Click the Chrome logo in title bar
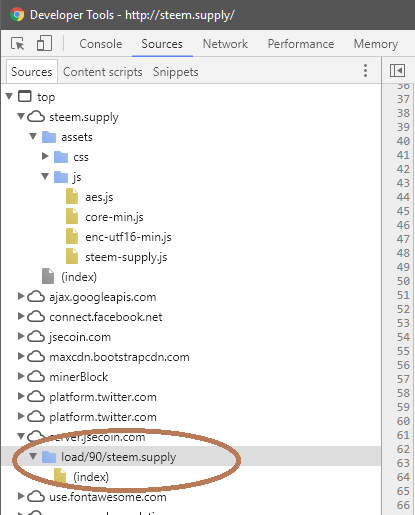 pos(17,15)
